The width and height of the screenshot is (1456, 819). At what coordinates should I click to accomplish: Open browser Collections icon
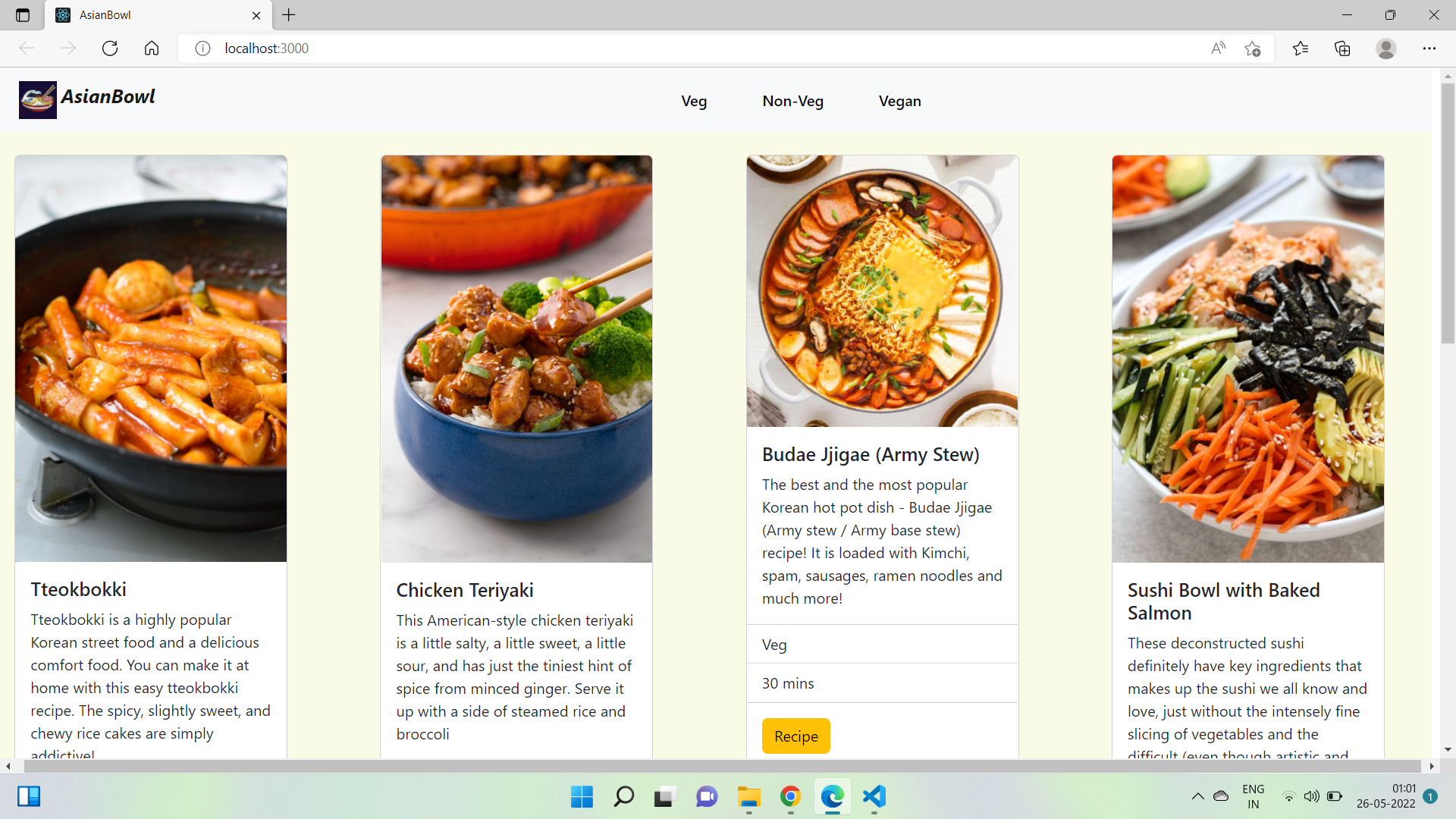click(x=1342, y=49)
